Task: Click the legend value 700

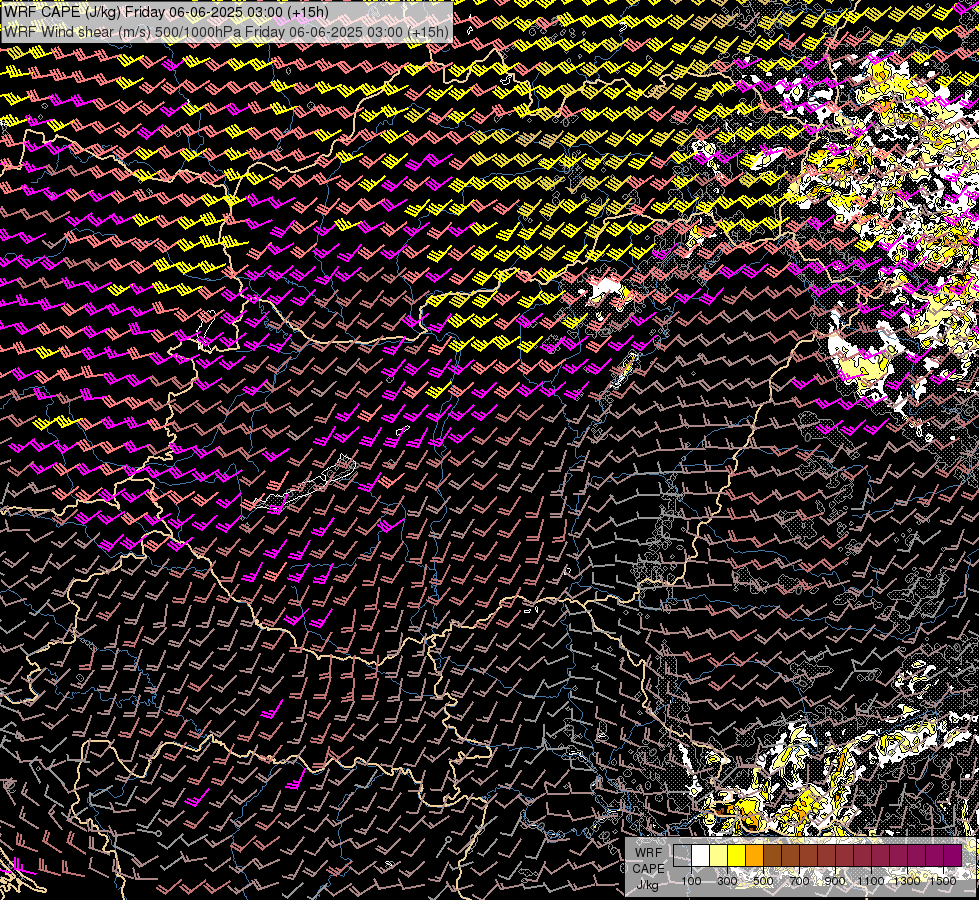Action: tap(799, 881)
